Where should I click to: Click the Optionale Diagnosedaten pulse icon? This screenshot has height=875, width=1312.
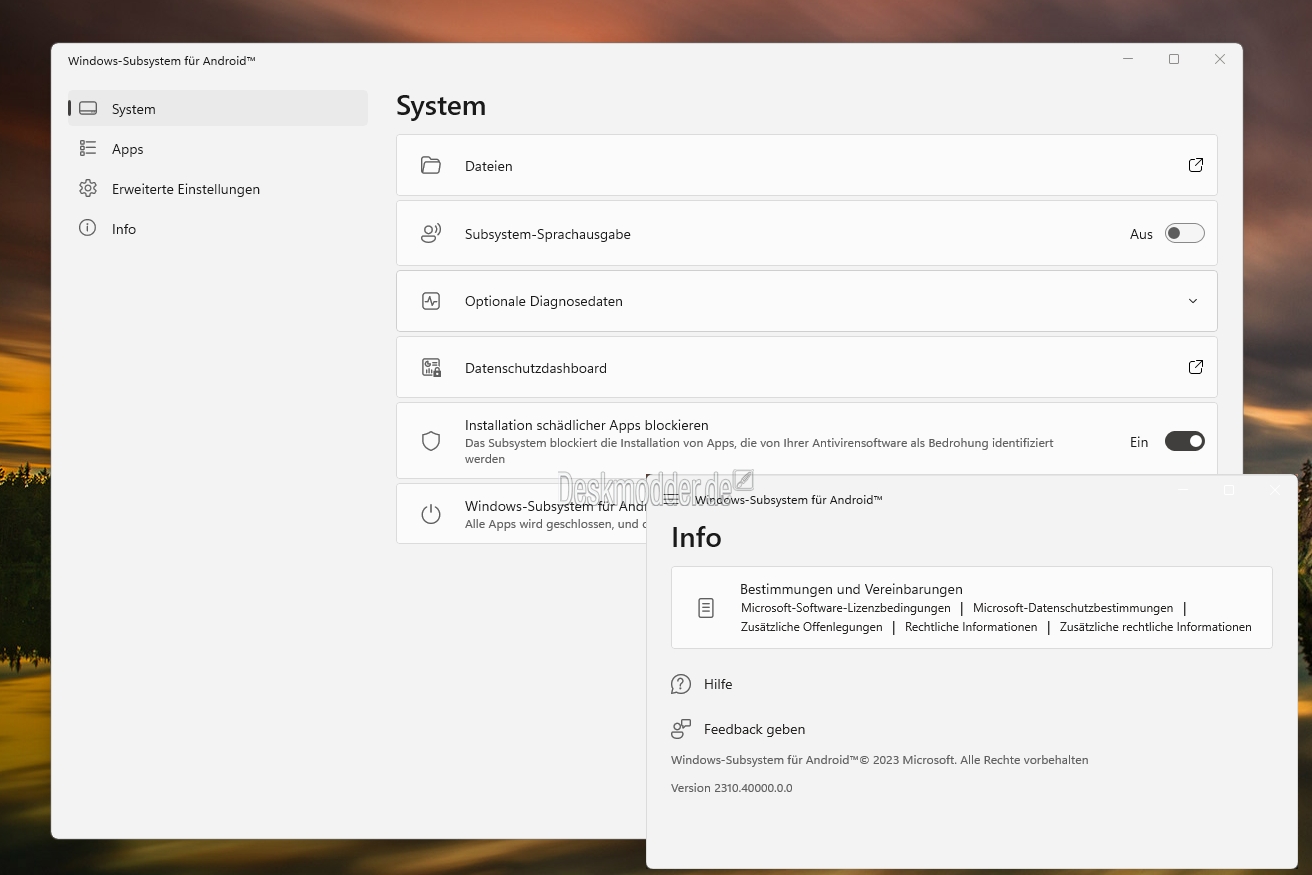coord(431,301)
